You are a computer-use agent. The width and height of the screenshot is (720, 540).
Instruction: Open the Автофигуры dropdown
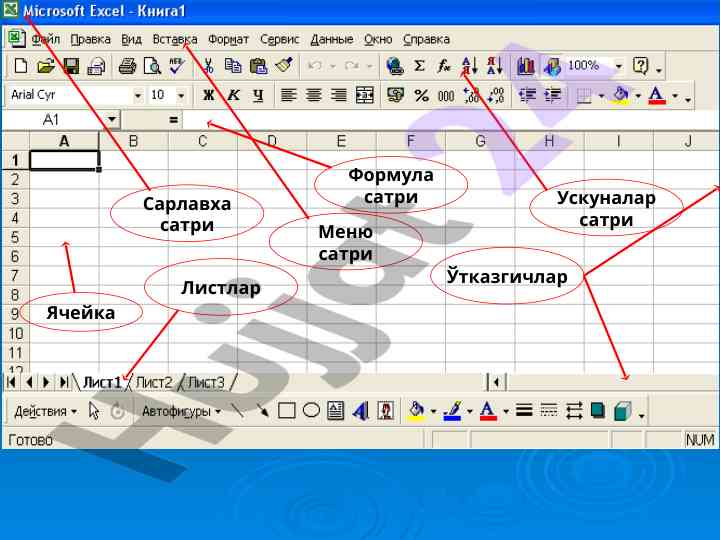tap(181, 411)
